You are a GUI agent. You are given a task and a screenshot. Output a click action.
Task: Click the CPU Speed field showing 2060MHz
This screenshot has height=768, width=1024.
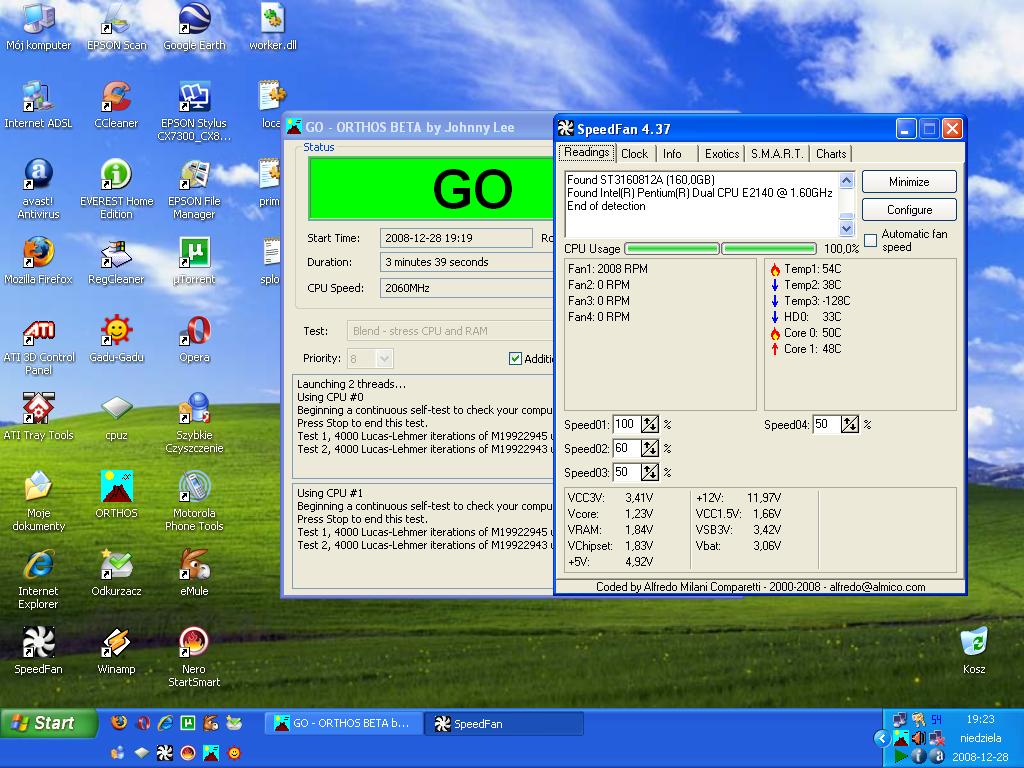point(467,288)
